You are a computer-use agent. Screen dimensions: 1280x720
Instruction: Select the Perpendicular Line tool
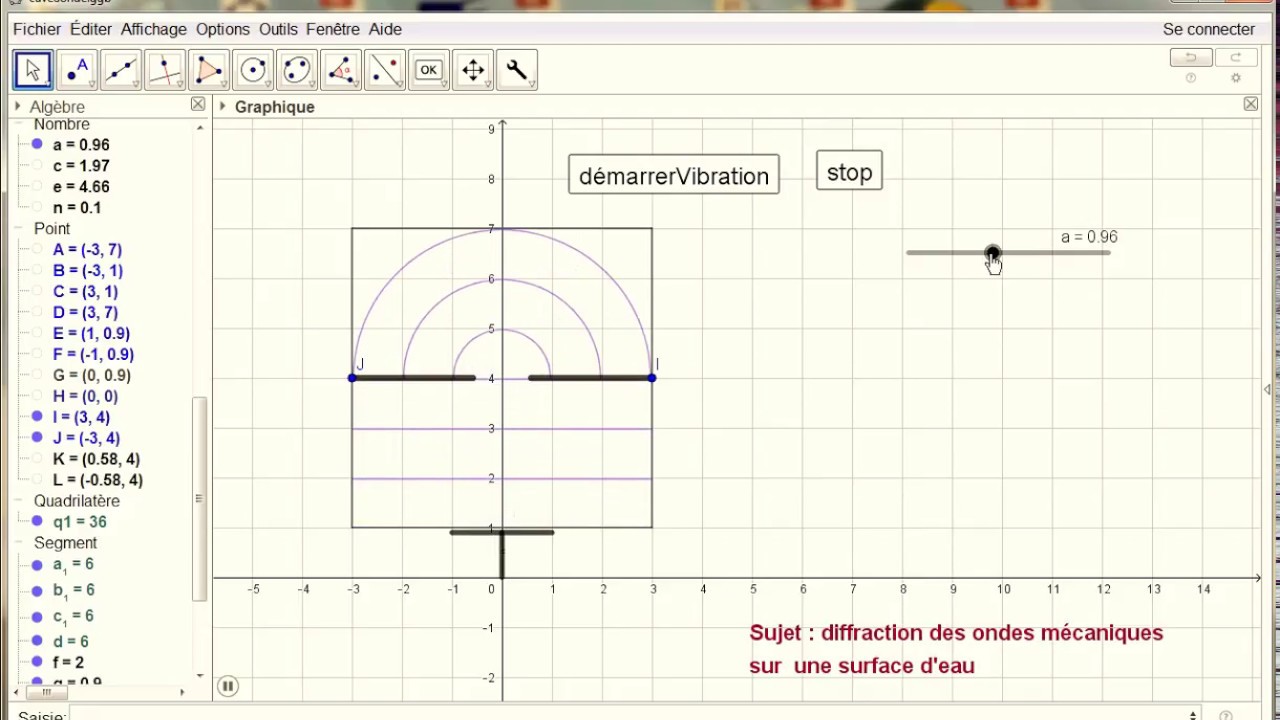[165, 70]
